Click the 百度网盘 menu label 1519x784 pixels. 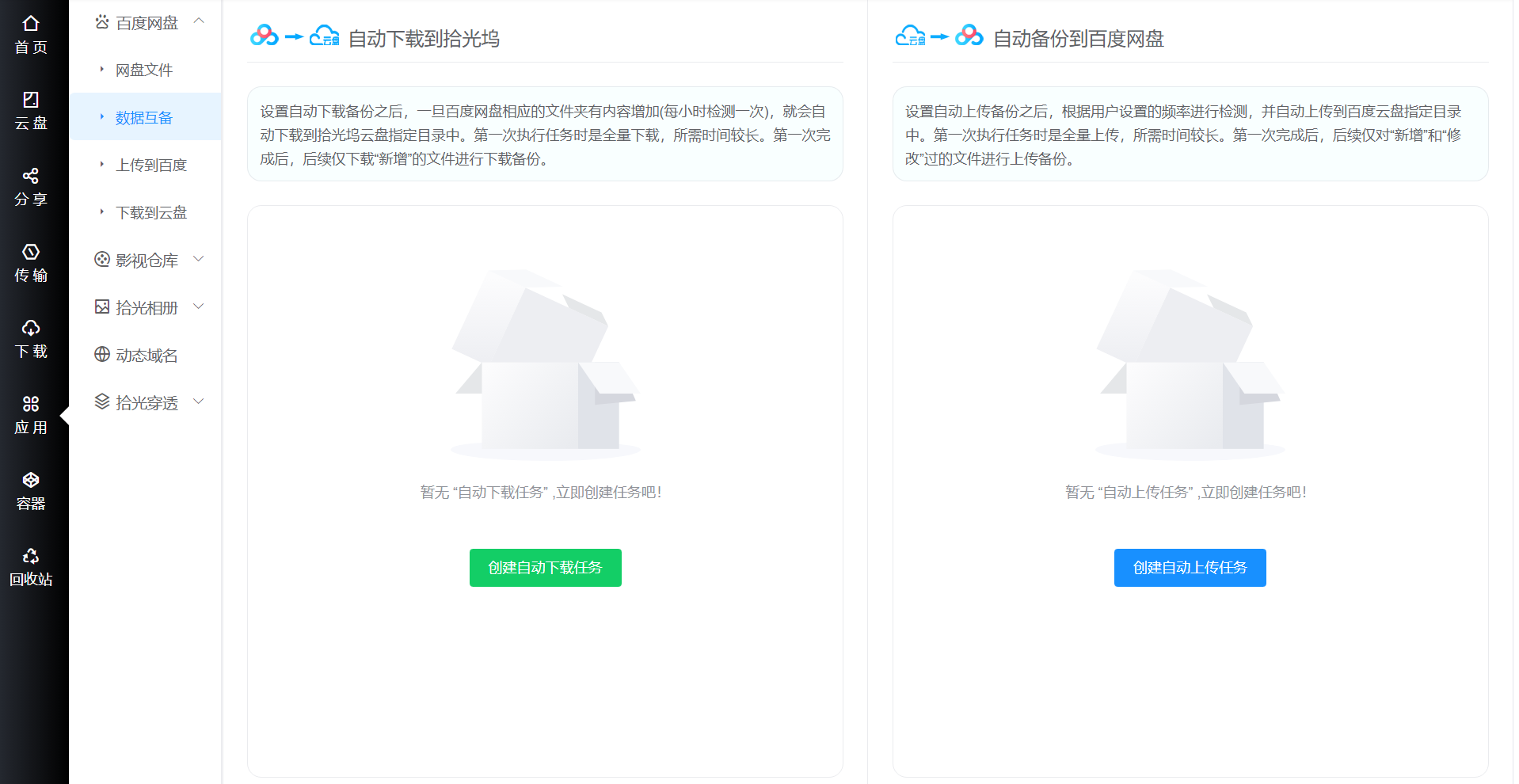pos(147,23)
